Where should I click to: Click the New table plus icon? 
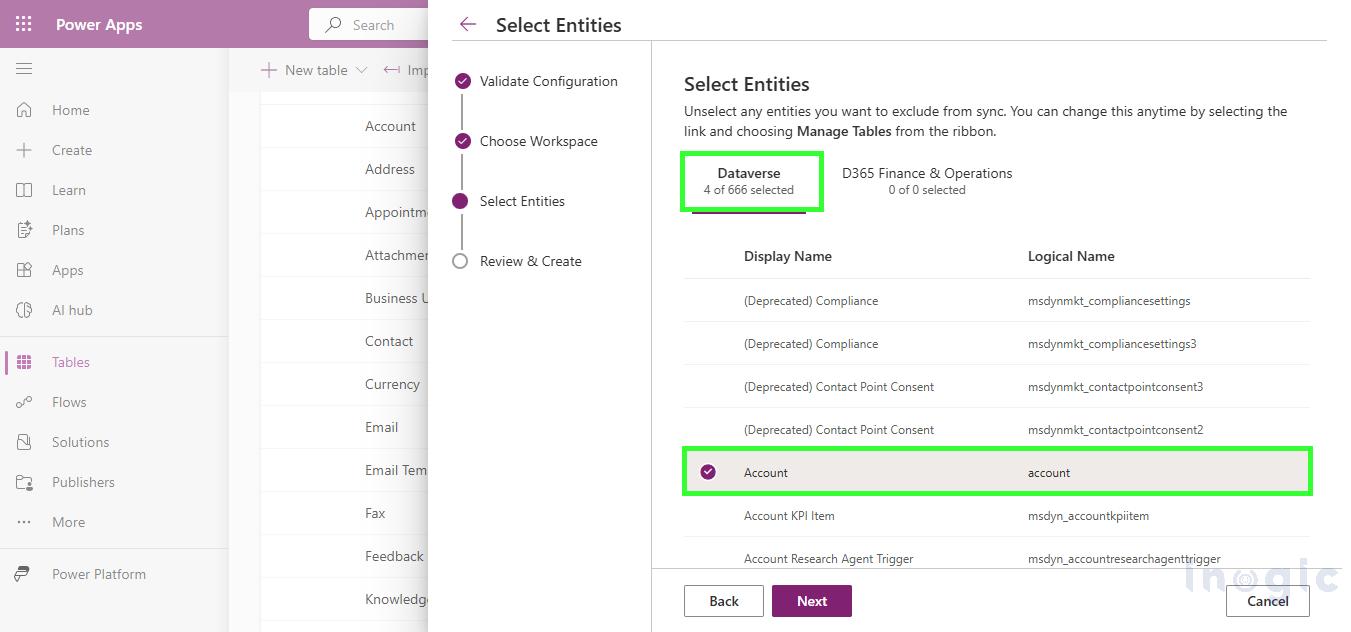[268, 70]
